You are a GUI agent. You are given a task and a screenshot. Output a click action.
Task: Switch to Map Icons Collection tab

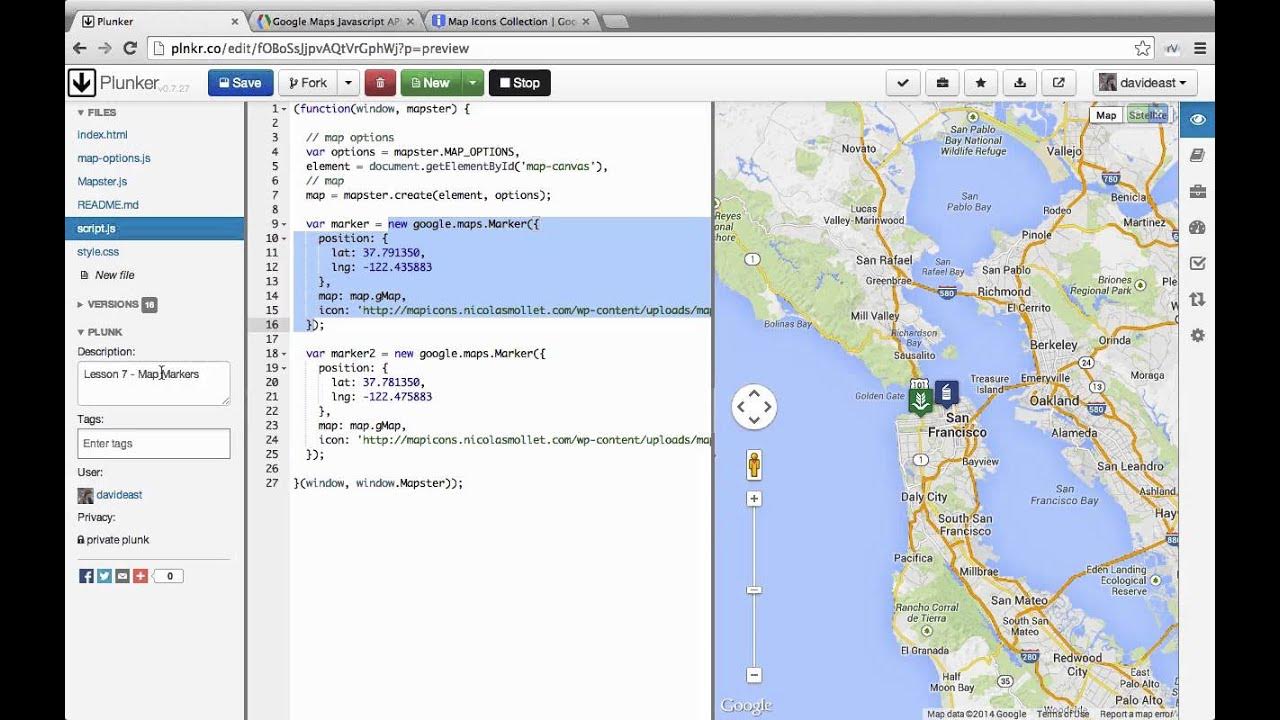point(511,21)
